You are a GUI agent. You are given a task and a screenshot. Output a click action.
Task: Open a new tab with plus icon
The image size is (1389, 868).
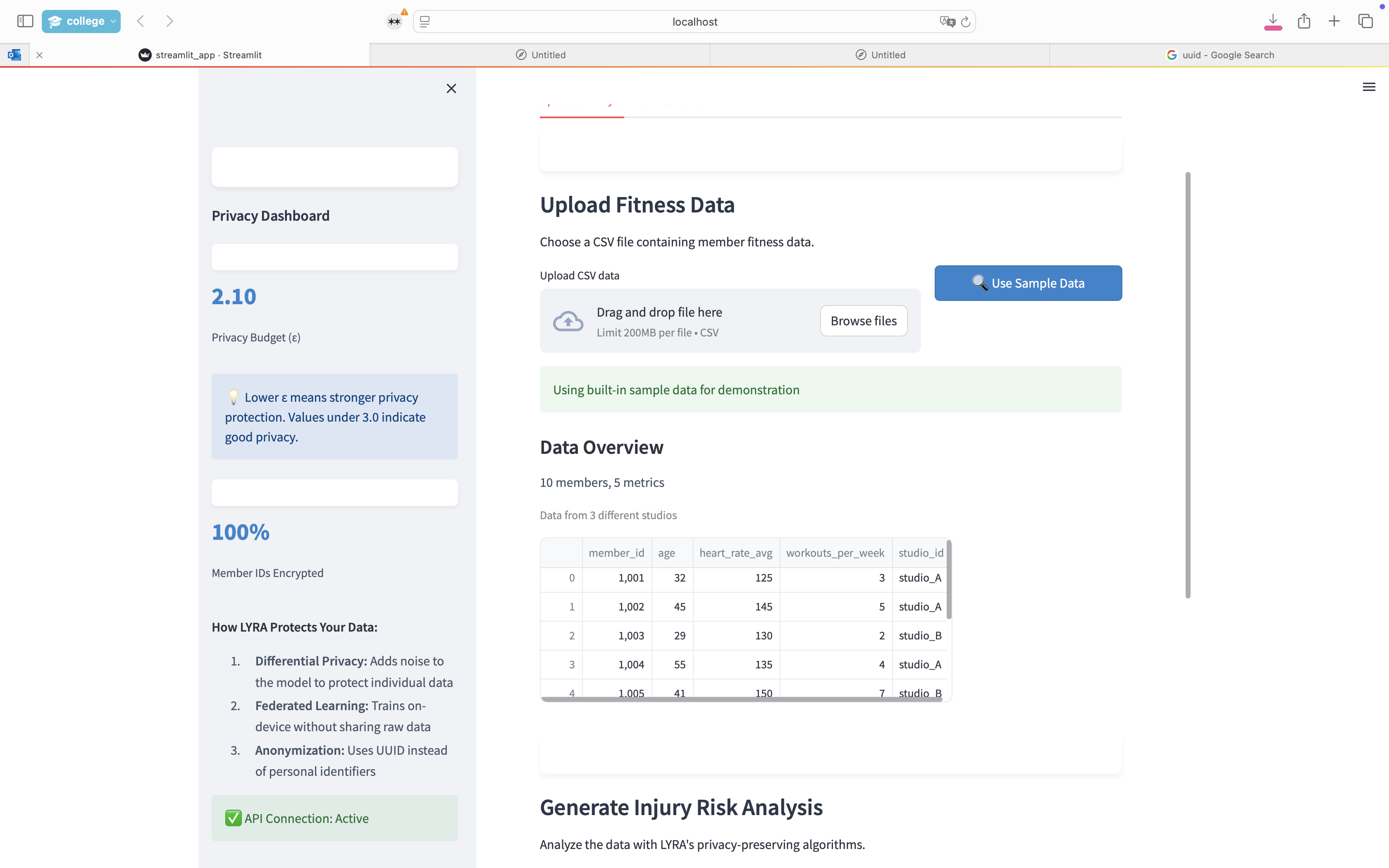(1334, 21)
